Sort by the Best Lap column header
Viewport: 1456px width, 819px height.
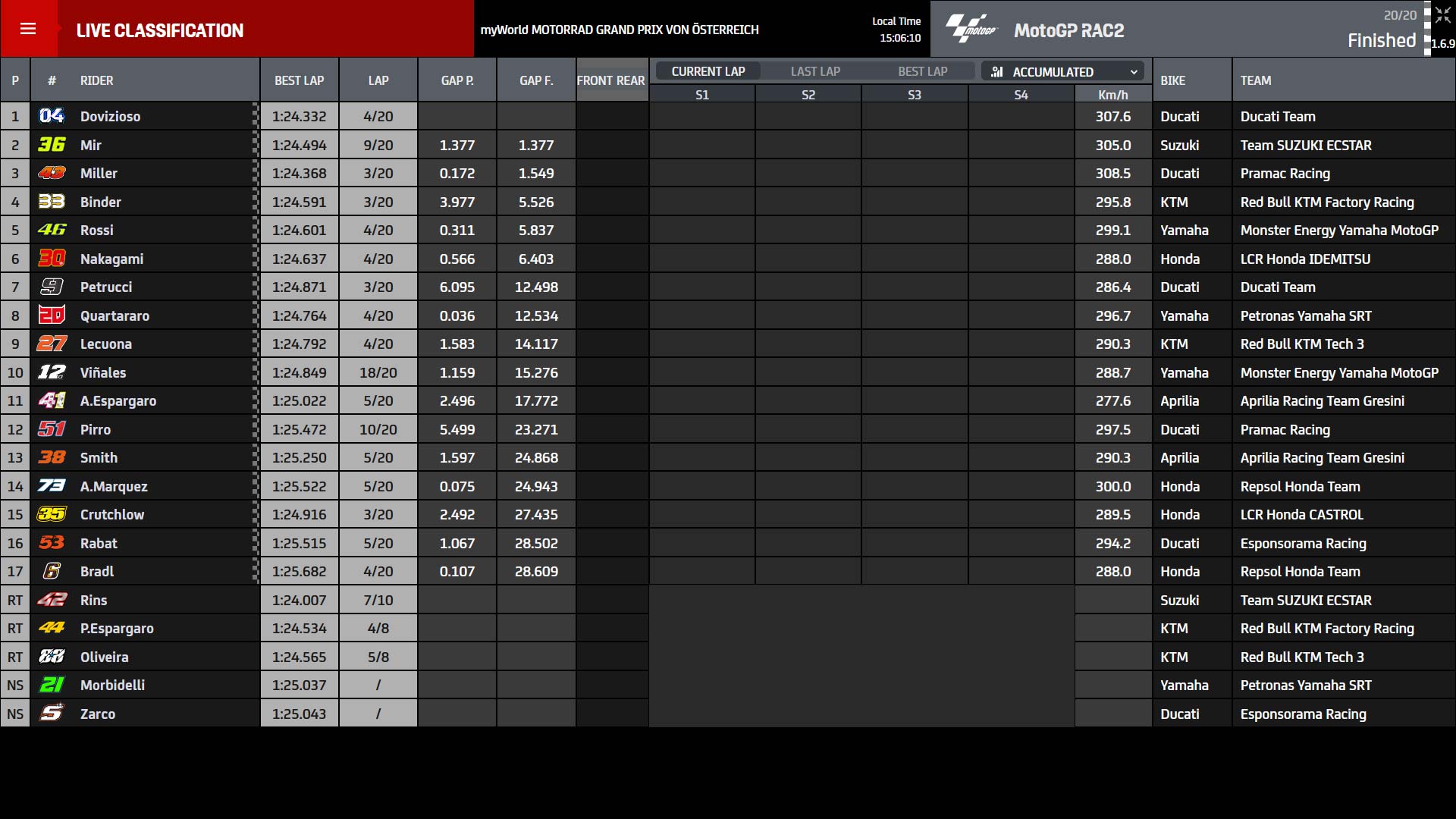point(299,80)
